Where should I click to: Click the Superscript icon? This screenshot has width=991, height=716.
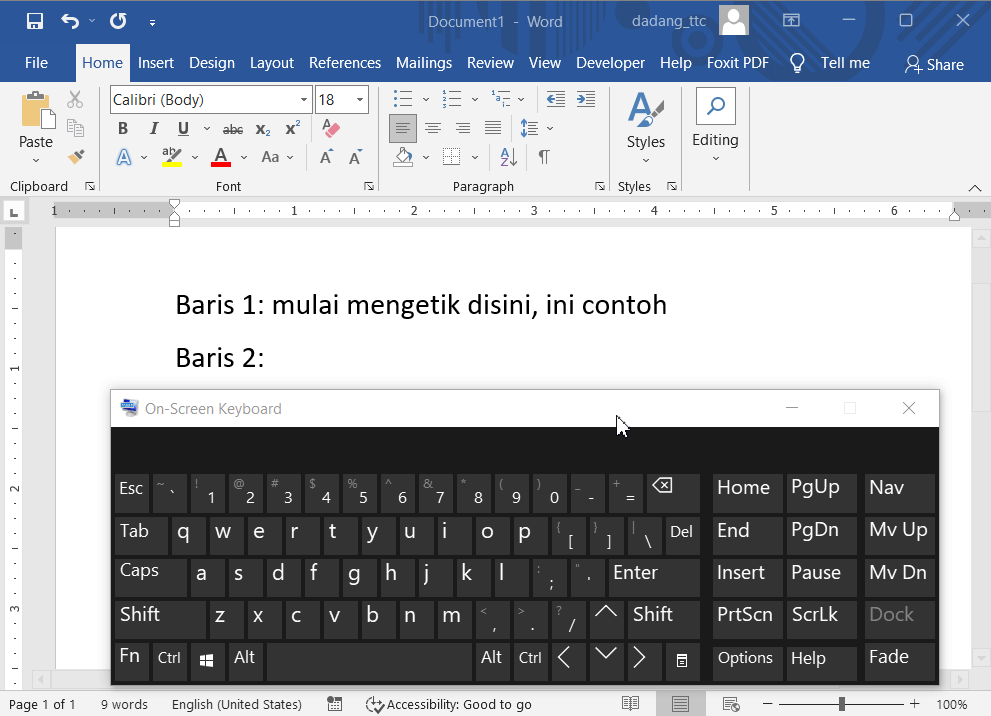pos(291,128)
